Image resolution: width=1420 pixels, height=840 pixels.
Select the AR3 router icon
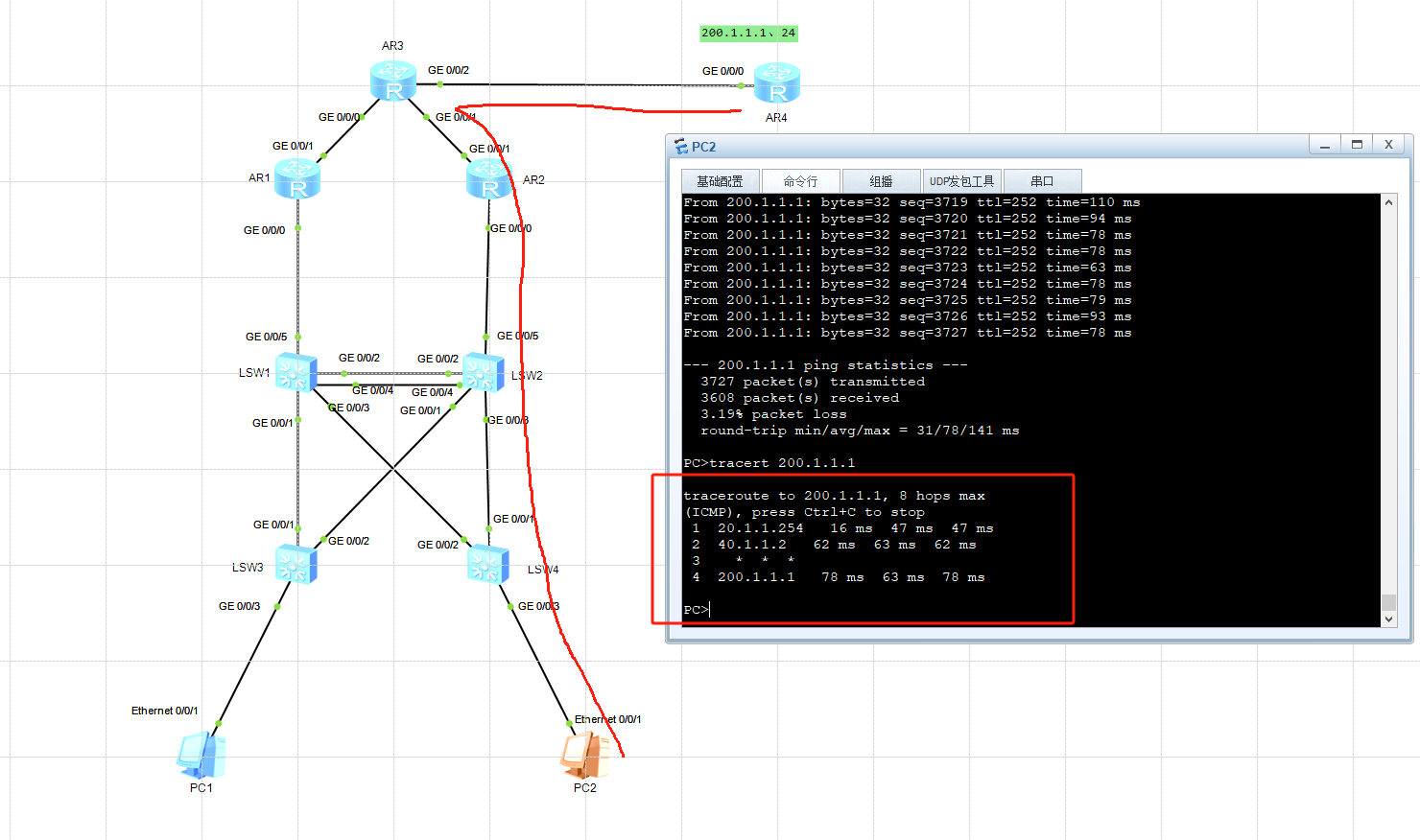393,82
